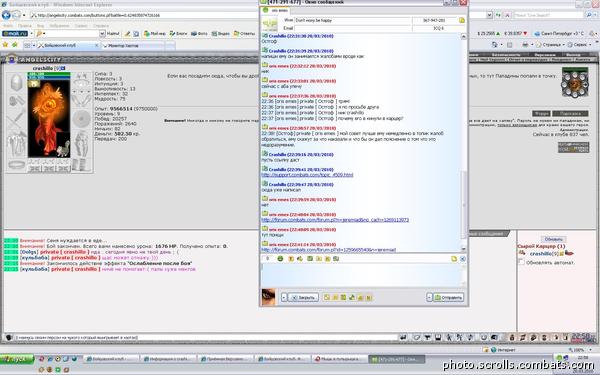Click the Отправить send button
The height and width of the screenshot is (375, 600).
(448, 297)
